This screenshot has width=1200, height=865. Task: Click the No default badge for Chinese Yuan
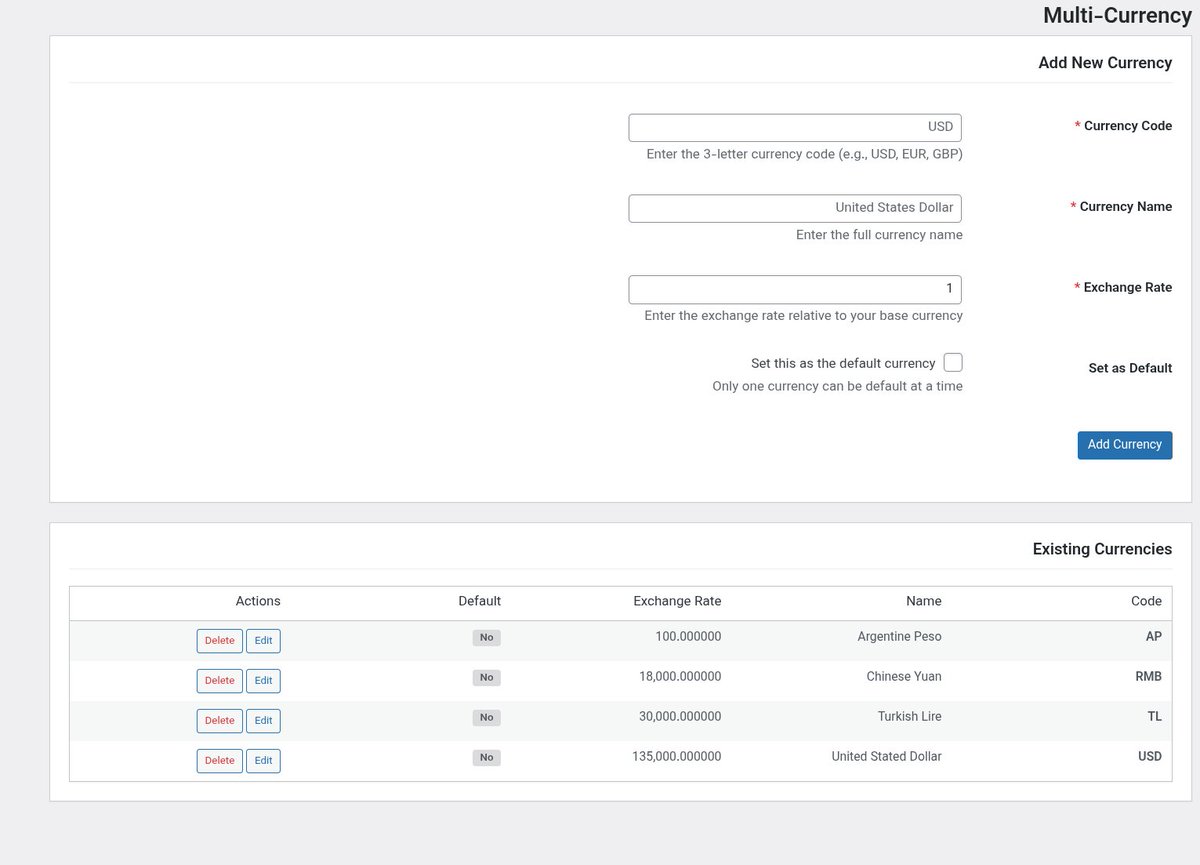coord(487,678)
